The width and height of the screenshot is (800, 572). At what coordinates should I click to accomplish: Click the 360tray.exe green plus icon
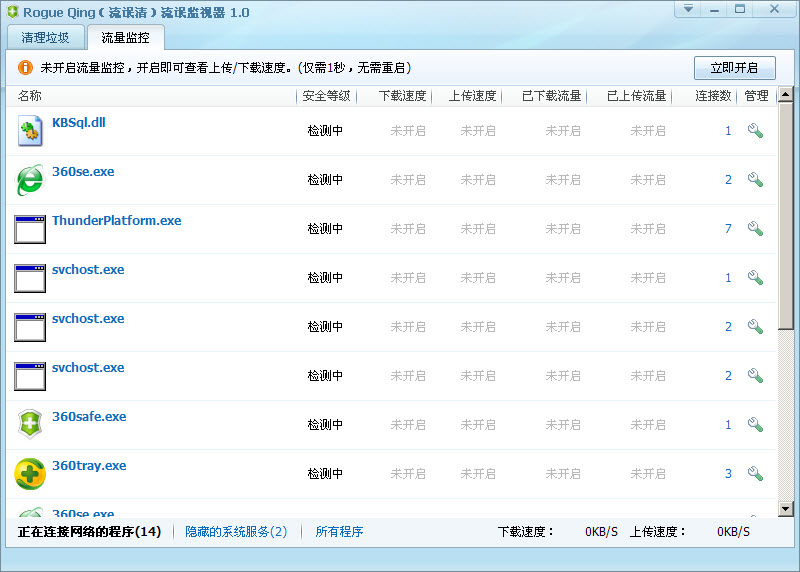pos(30,474)
